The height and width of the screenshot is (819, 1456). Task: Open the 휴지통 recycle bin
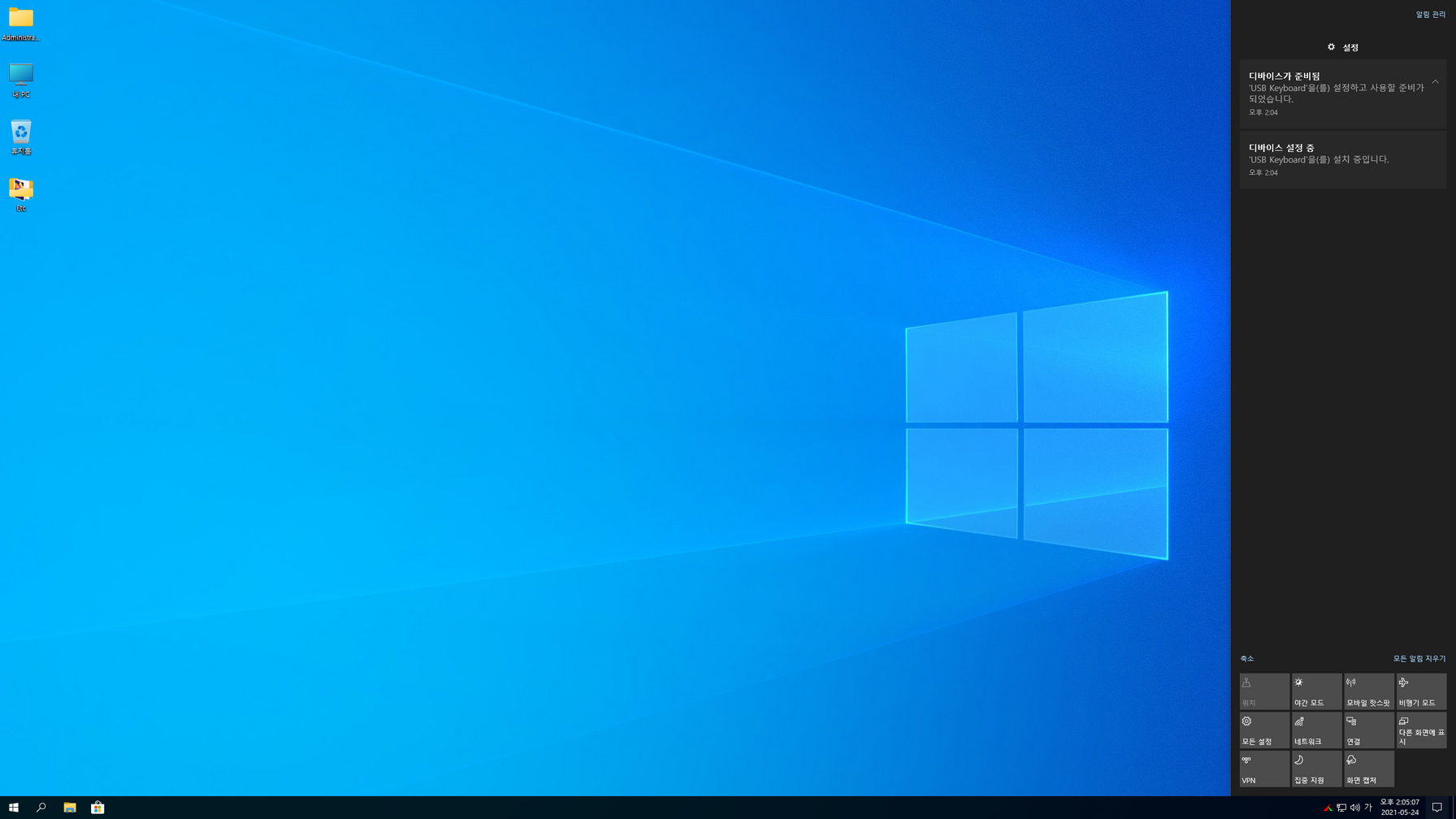21,137
